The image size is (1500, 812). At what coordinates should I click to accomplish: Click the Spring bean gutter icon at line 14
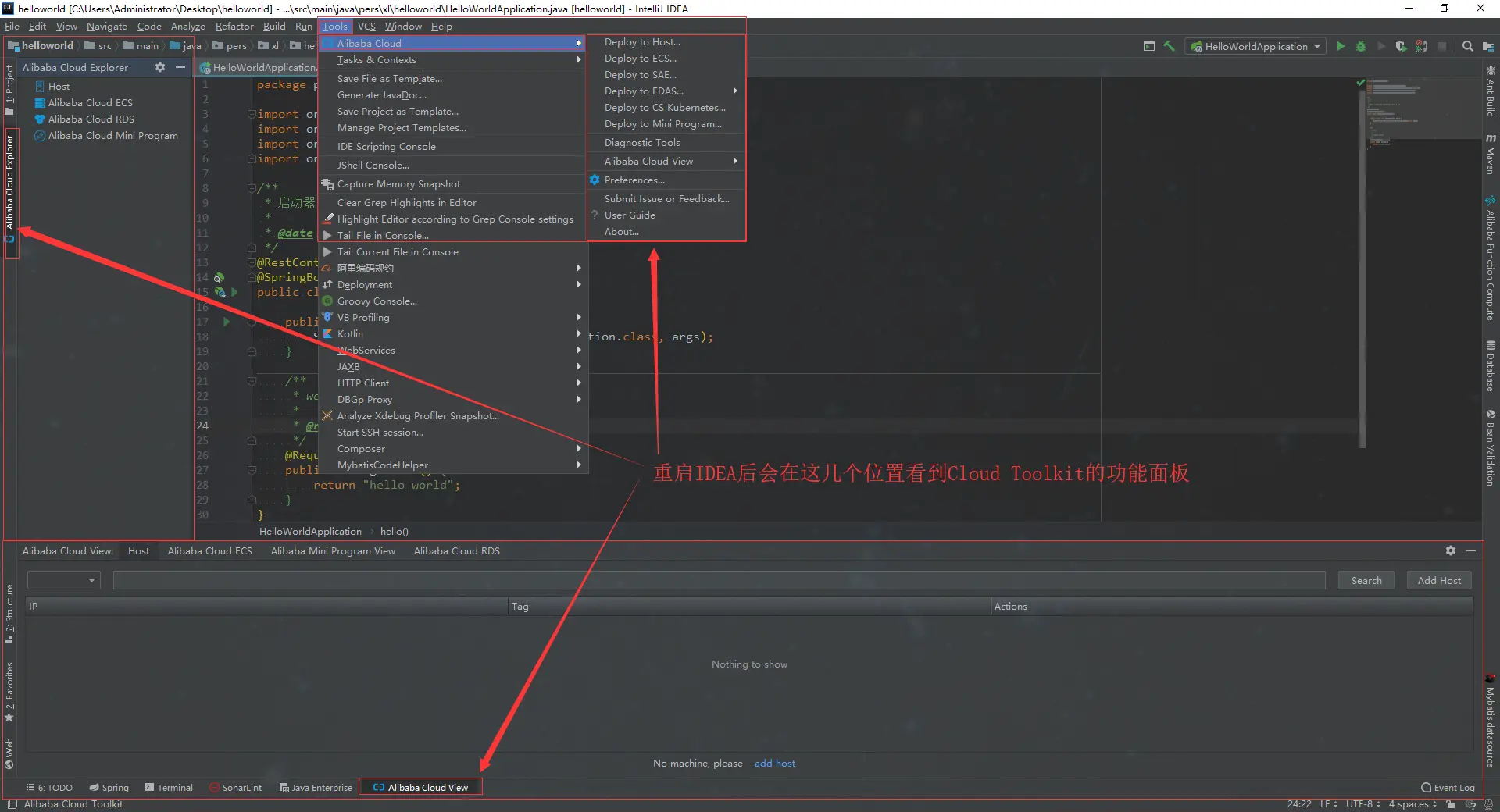click(x=220, y=277)
